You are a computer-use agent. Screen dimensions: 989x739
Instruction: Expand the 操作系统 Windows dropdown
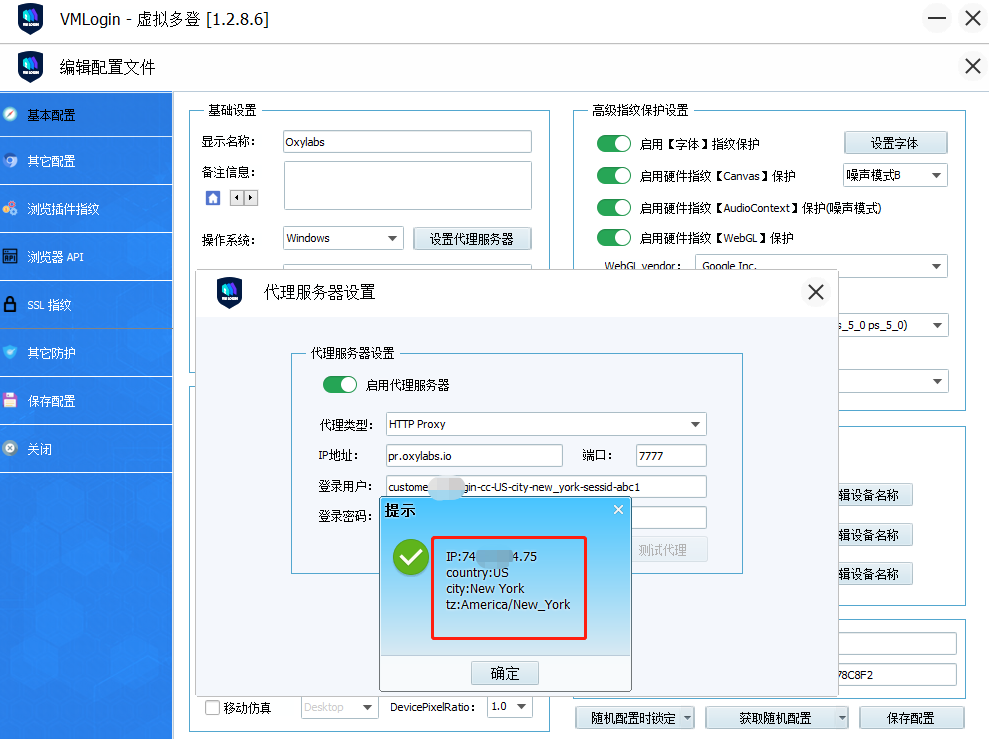pyautogui.click(x=343, y=238)
